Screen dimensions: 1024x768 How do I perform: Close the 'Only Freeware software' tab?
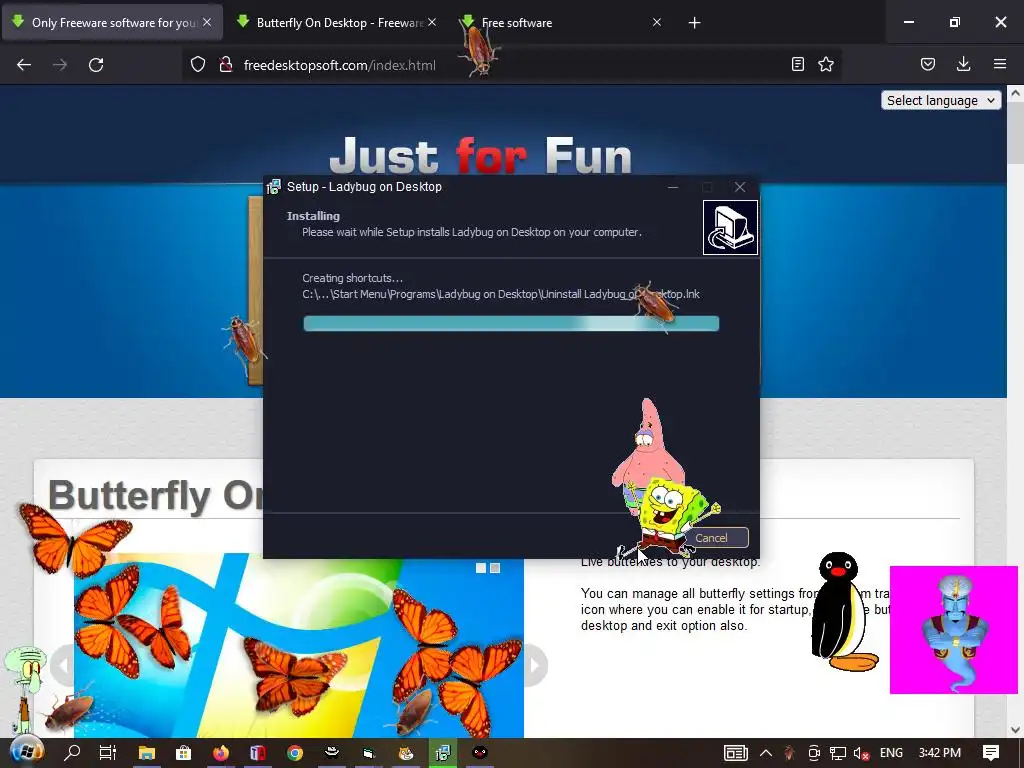tap(207, 22)
